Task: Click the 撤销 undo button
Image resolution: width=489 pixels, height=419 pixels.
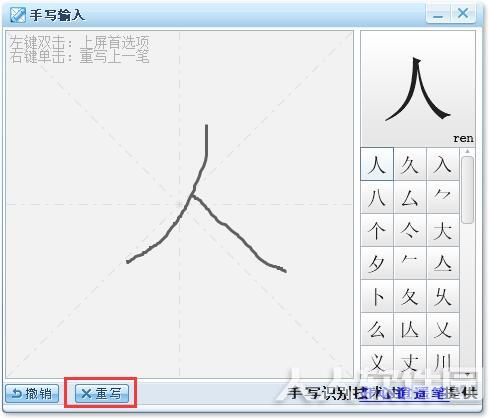Action: tap(32, 394)
